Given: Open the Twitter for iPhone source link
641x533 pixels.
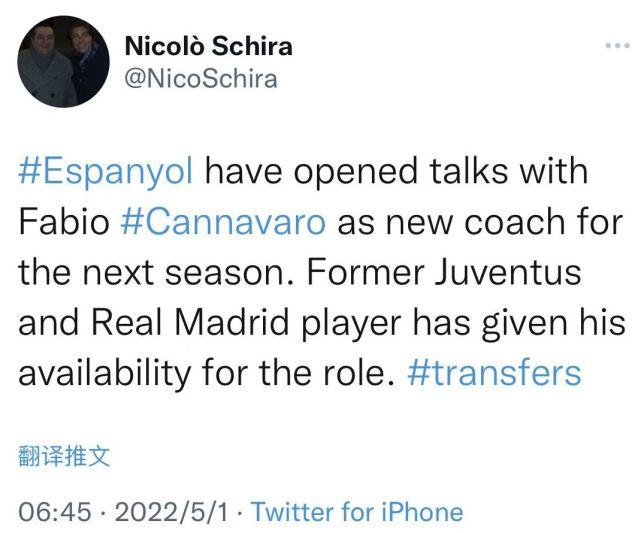Looking at the screenshot, I should pyautogui.click(x=357, y=513).
